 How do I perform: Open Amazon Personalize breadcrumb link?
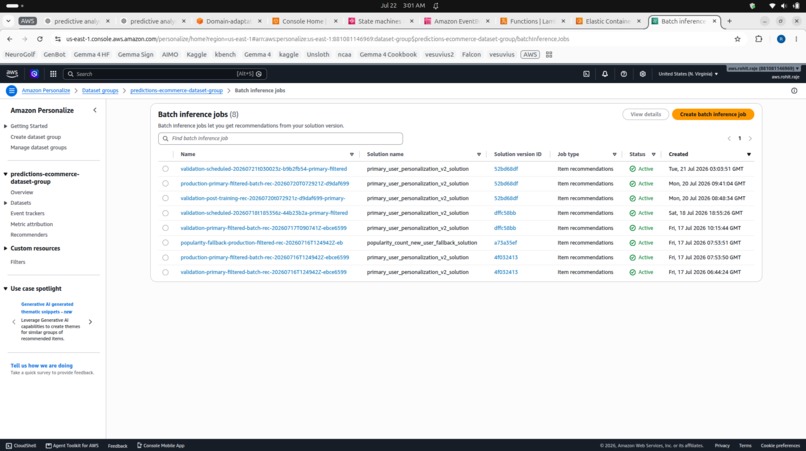pyautogui.click(x=46, y=91)
